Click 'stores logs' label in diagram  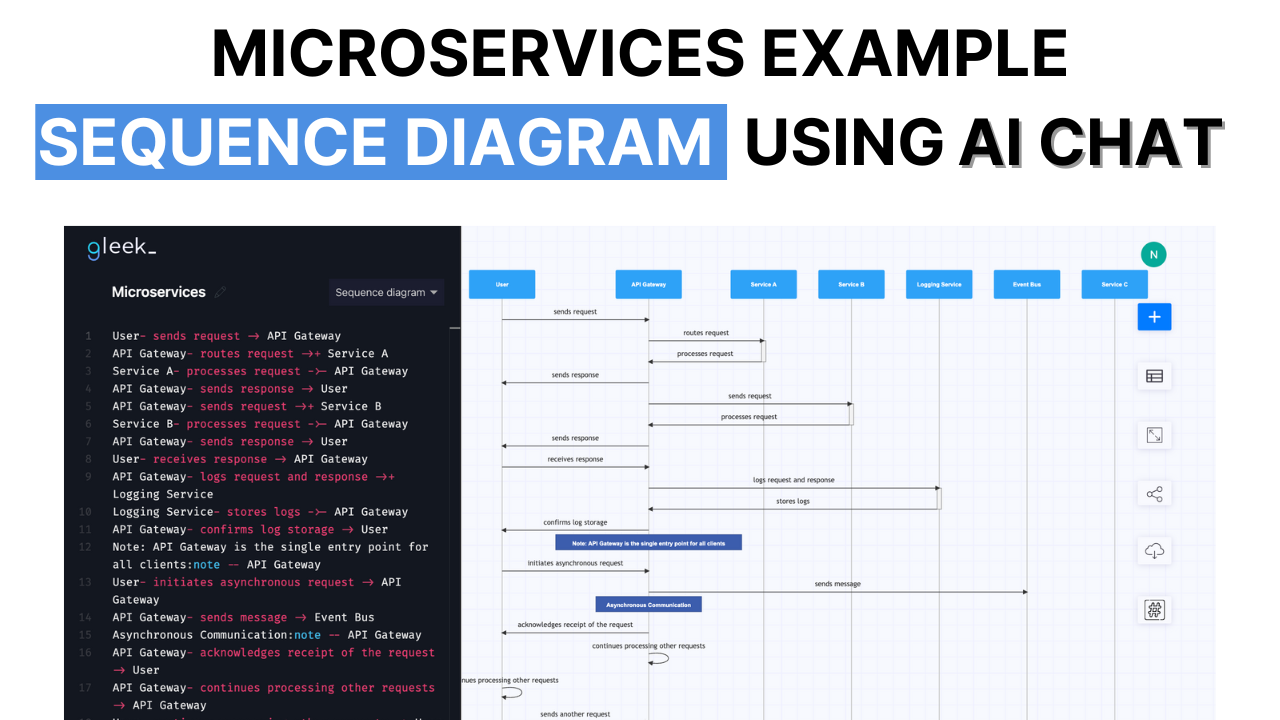793,501
